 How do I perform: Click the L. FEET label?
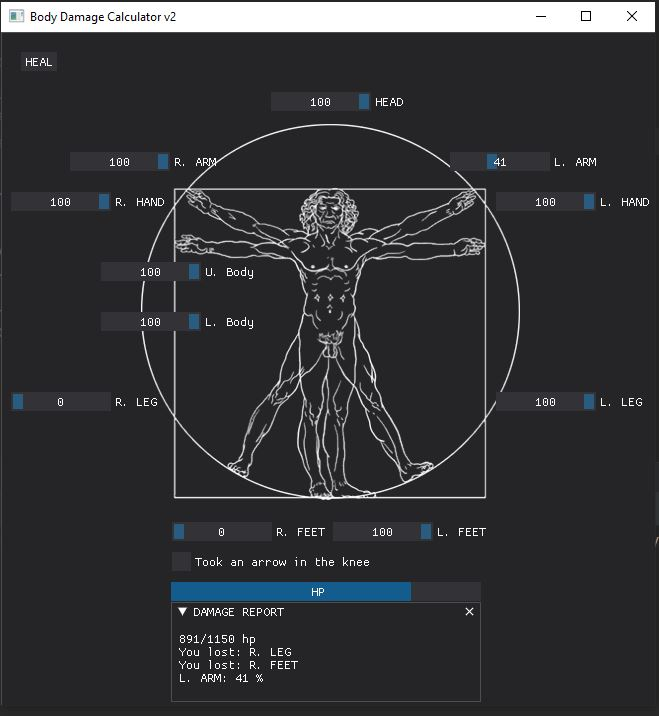point(461,532)
